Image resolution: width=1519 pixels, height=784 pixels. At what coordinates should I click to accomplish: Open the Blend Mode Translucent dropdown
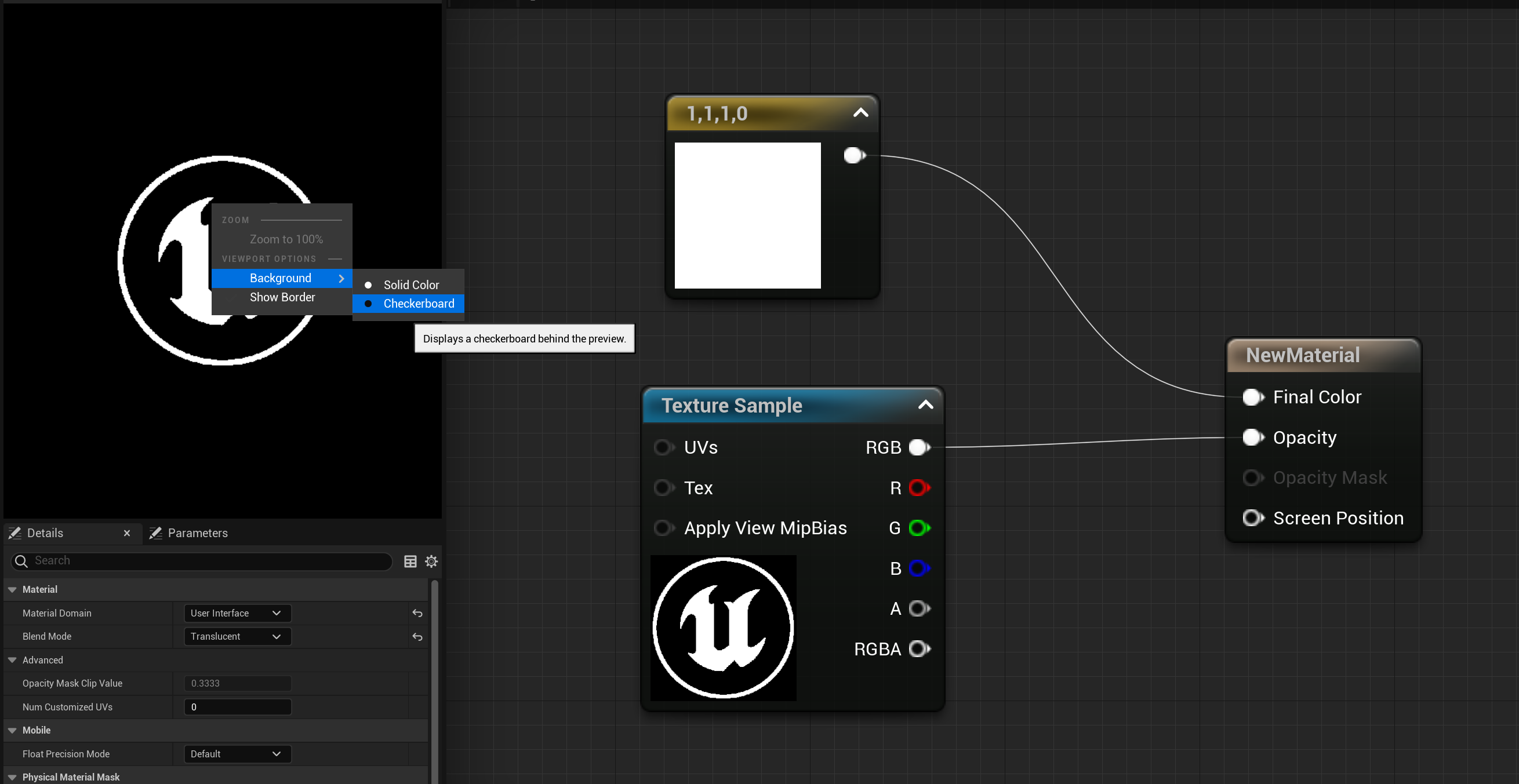click(x=237, y=637)
